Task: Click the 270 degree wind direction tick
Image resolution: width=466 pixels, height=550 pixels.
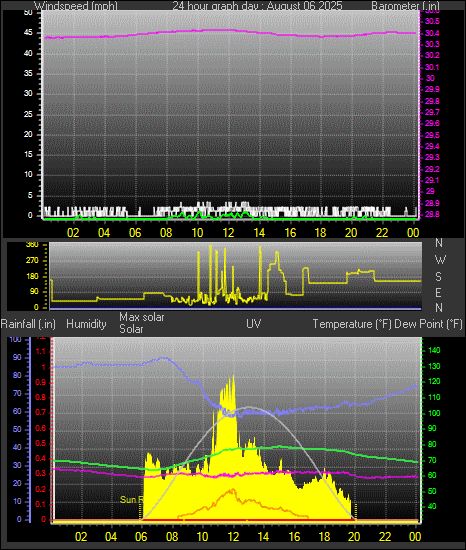Action: (x=32, y=261)
